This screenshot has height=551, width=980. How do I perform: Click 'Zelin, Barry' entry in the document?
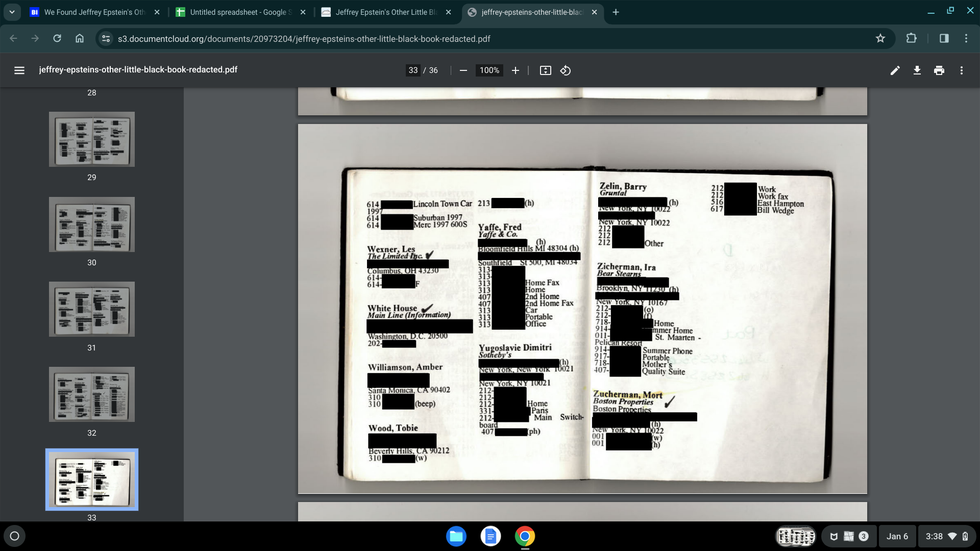pyautogui.click(x=623, y=186)
